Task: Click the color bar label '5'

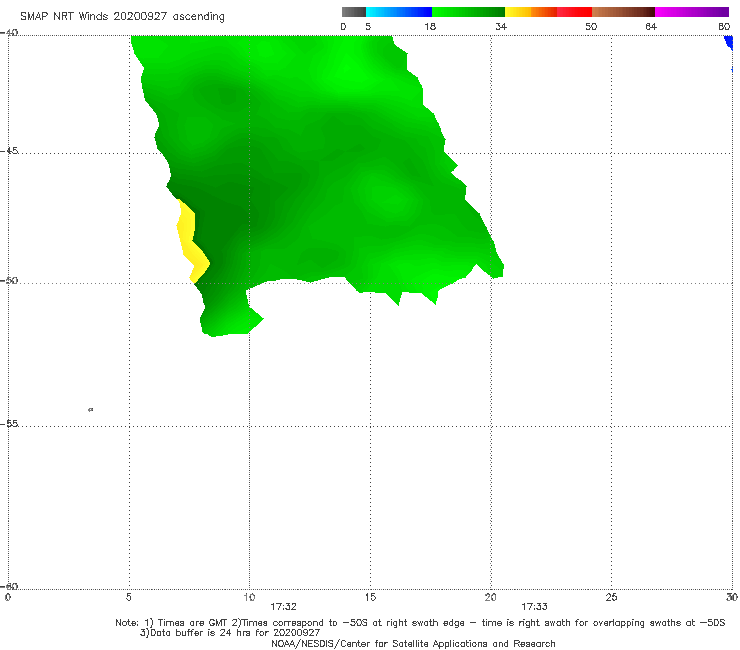Action: tap(368, 26)
